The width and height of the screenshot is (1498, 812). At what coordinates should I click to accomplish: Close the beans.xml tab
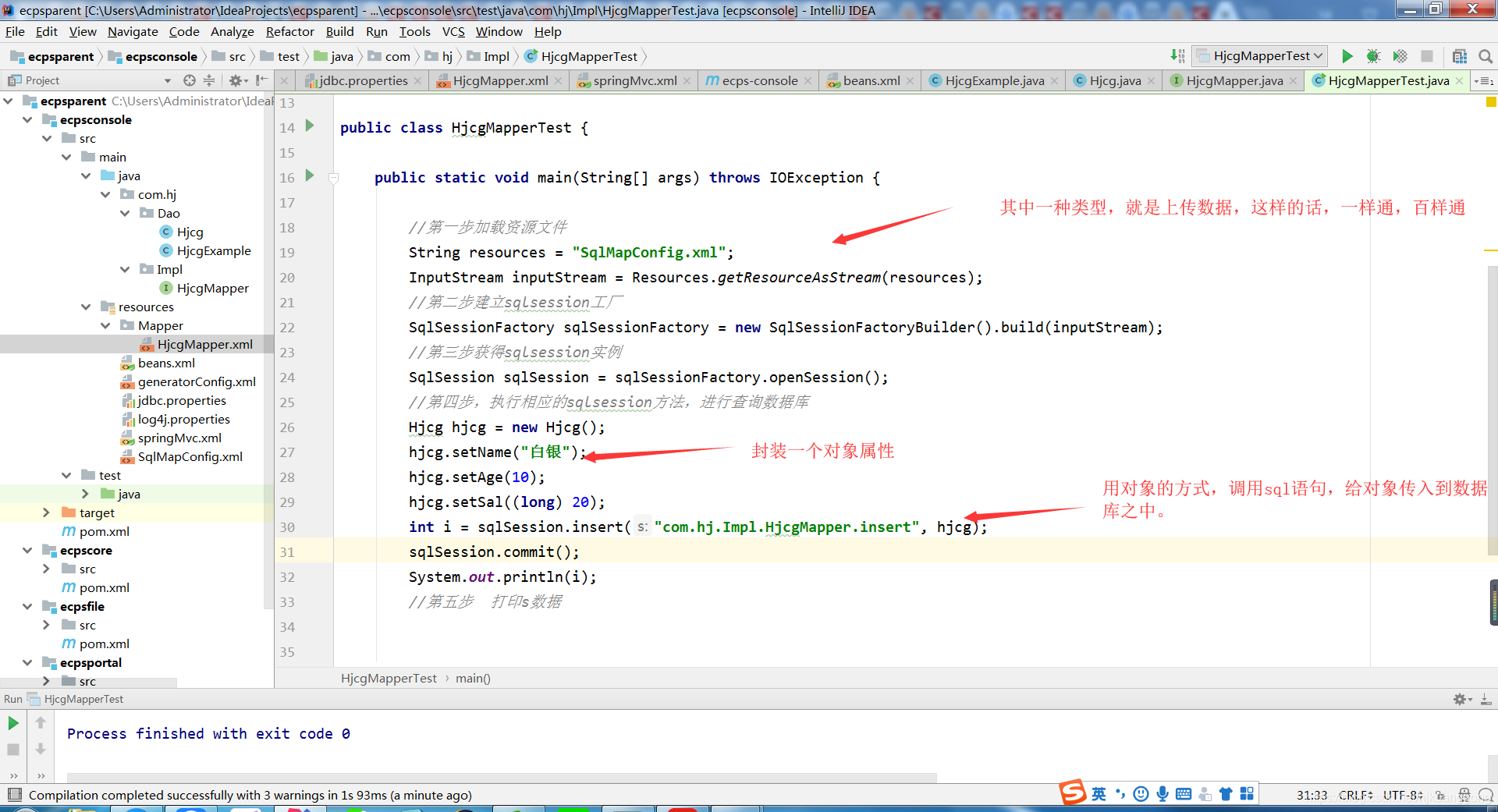coord(910,81)
